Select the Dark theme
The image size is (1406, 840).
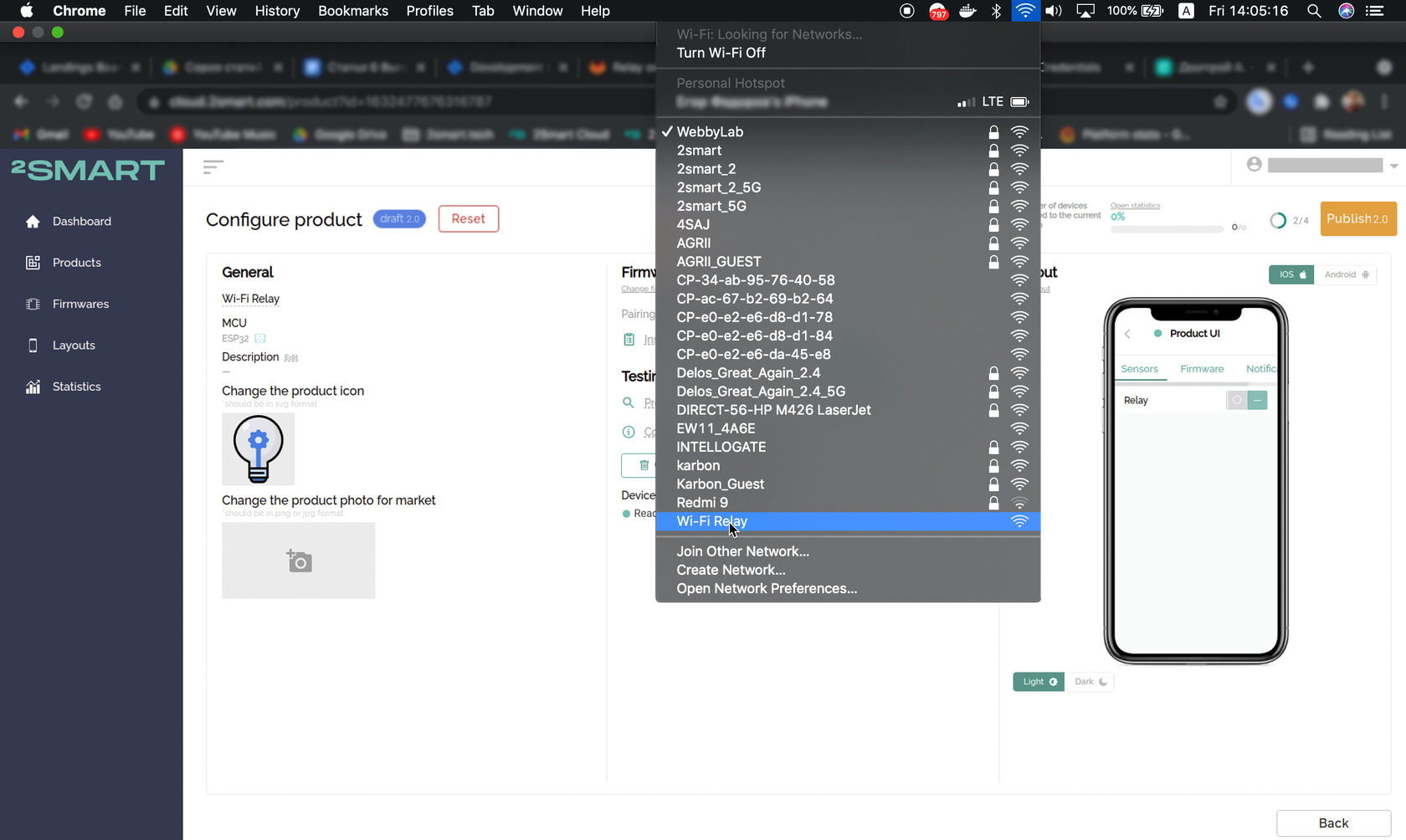coord(1090,682)
